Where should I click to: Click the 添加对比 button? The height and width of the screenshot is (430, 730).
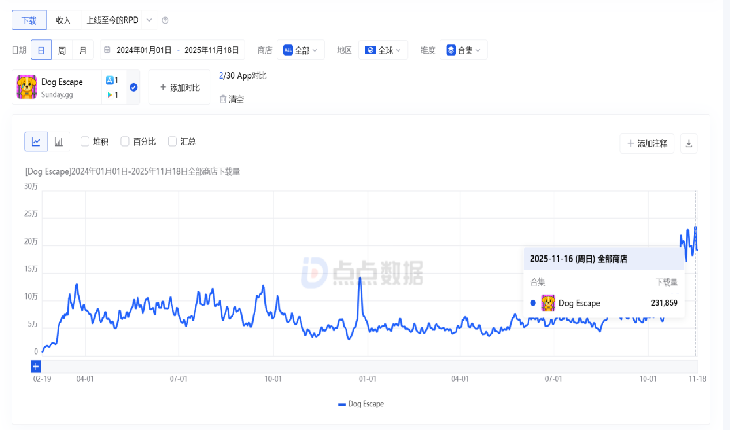179,88
